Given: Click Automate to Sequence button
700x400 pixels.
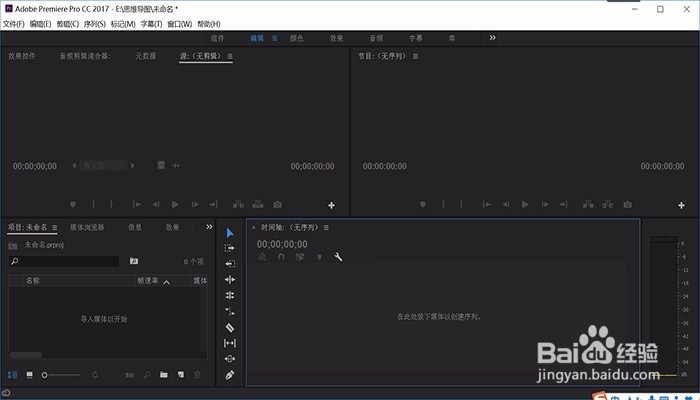Looking at the screenshot, I should 130,375.
